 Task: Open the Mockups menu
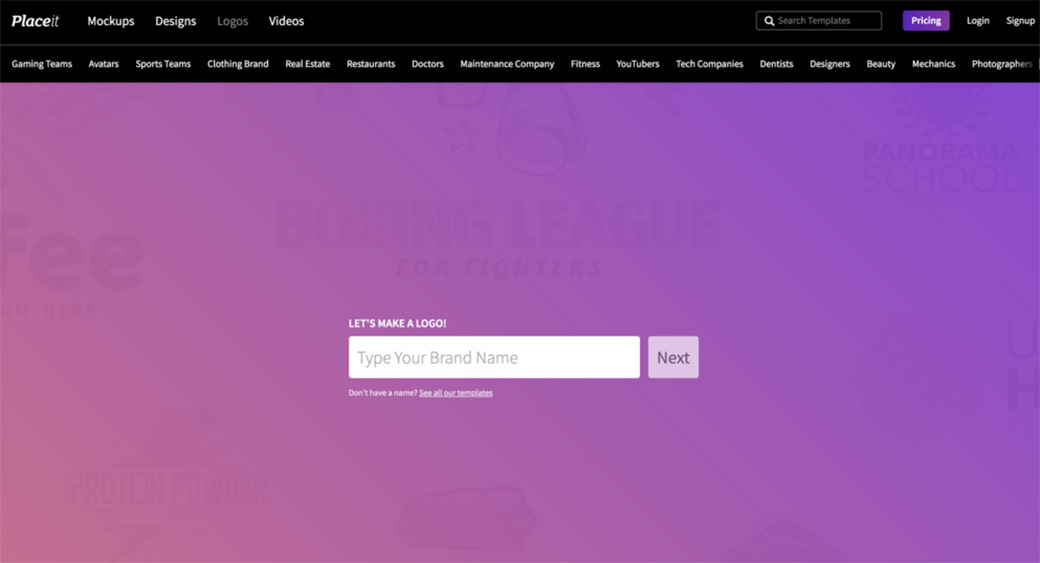coord(110,21)
